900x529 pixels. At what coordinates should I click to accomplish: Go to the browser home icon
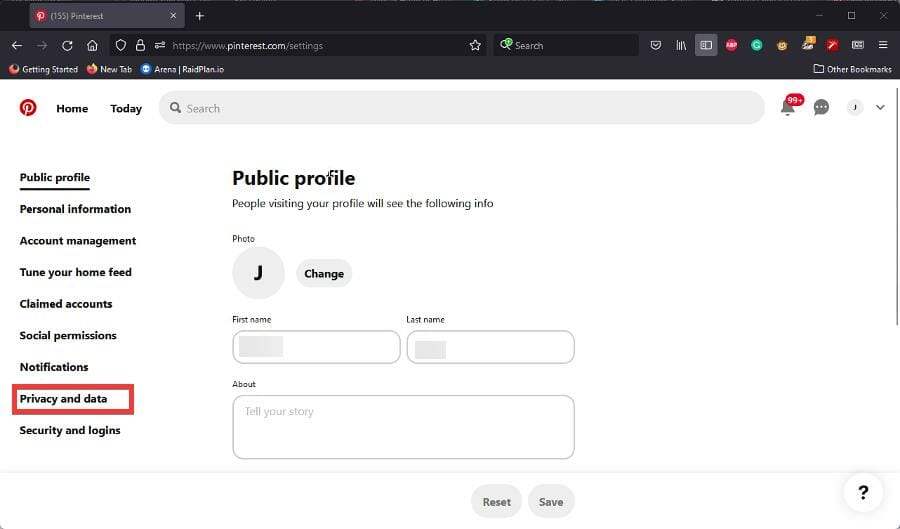92,45
